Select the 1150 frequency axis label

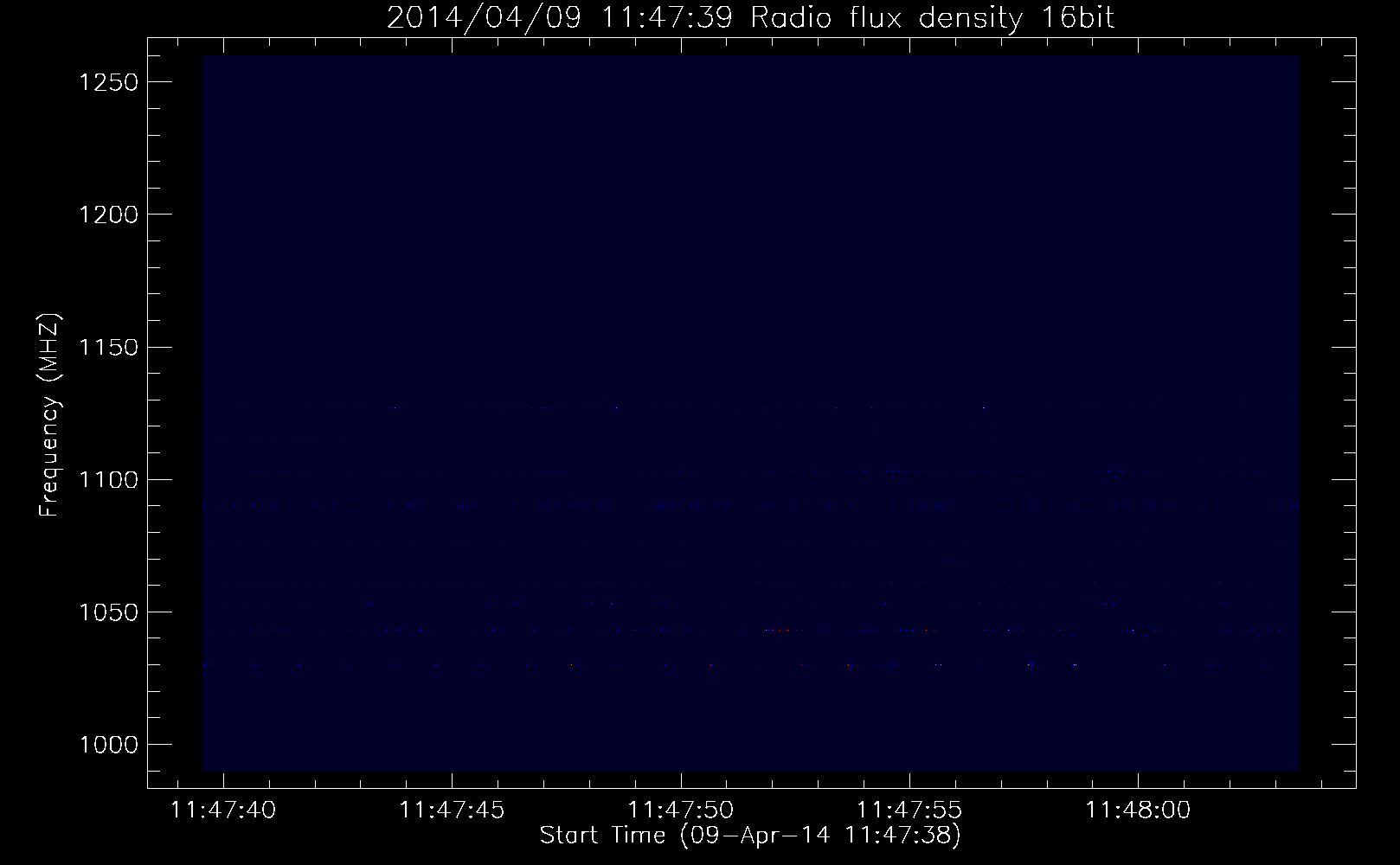pyautogui.click(x=108, y=347)
